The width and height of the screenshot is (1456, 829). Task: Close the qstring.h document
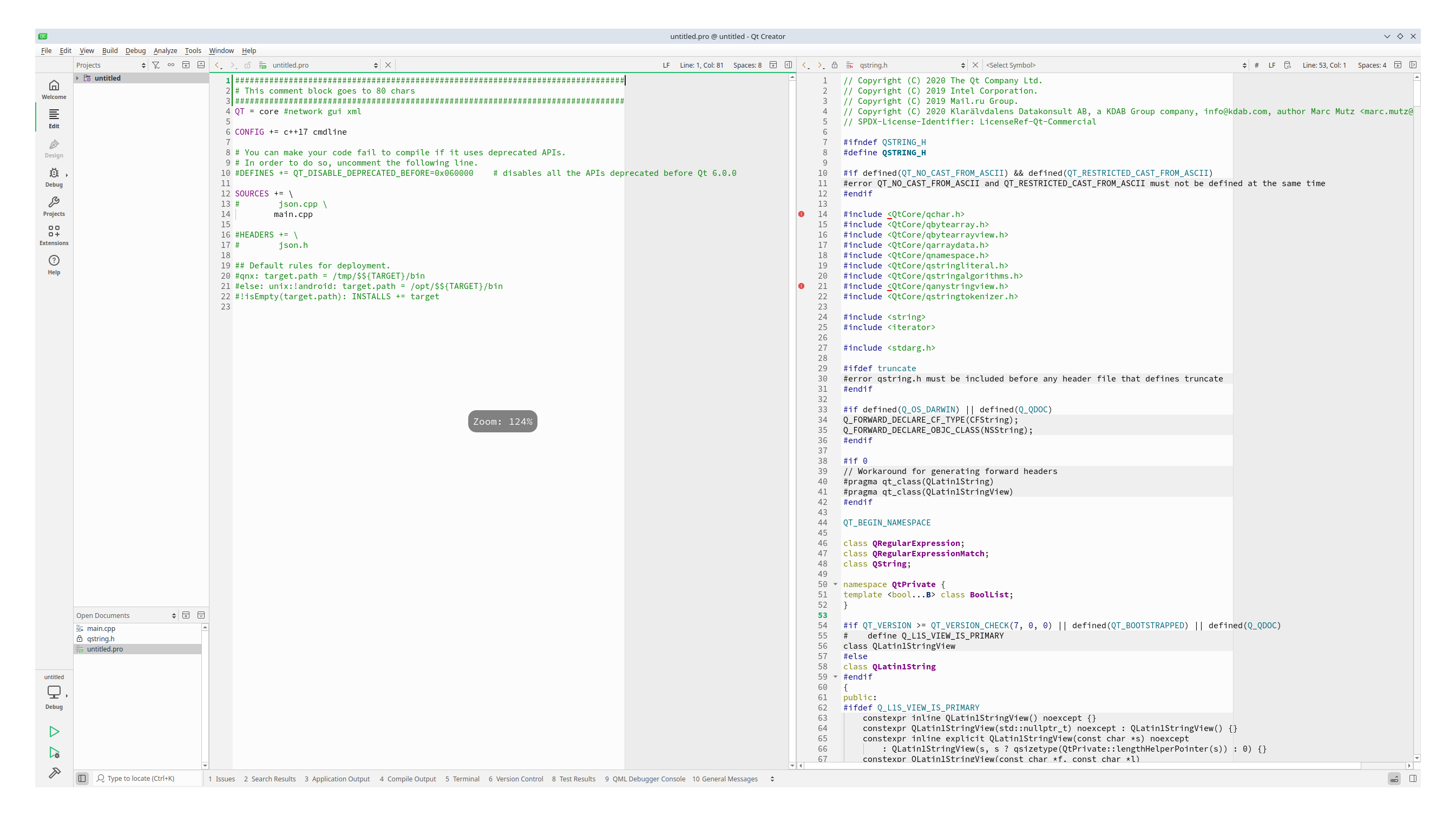[975, 65]
